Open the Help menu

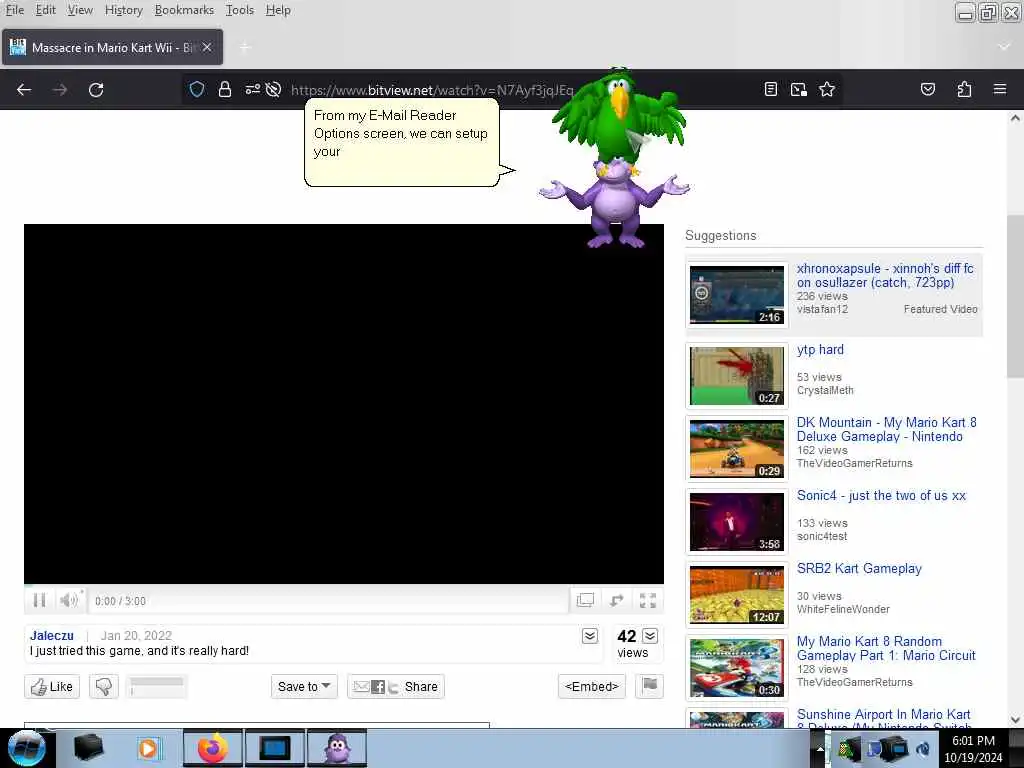pyautogui.click(x=278, y=10)
